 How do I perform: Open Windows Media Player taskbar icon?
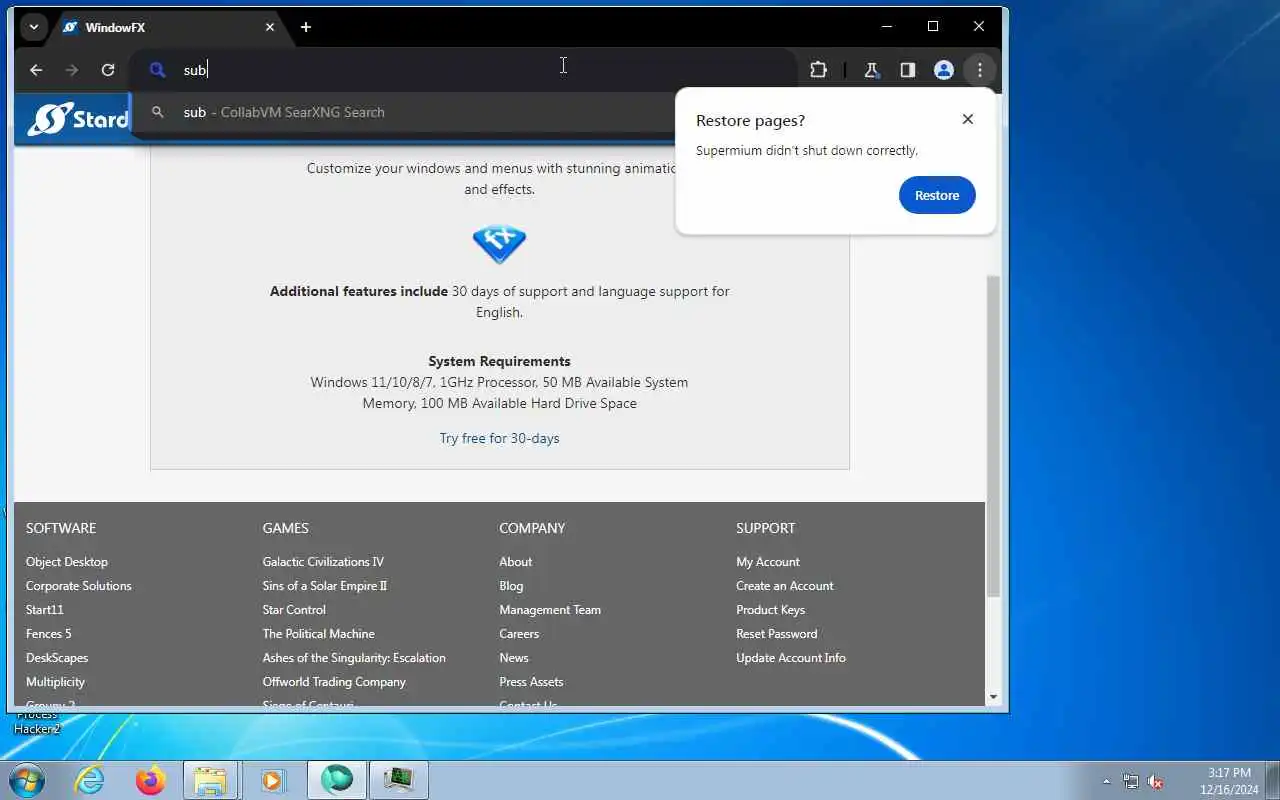272,780
